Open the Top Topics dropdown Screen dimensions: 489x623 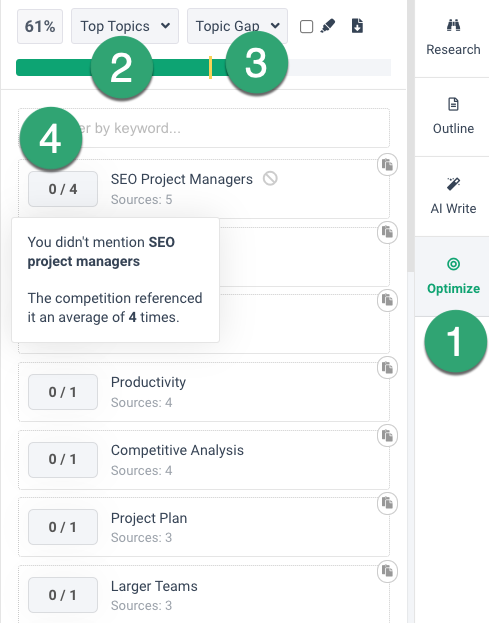pyautogui.click(x=125, y=26)
